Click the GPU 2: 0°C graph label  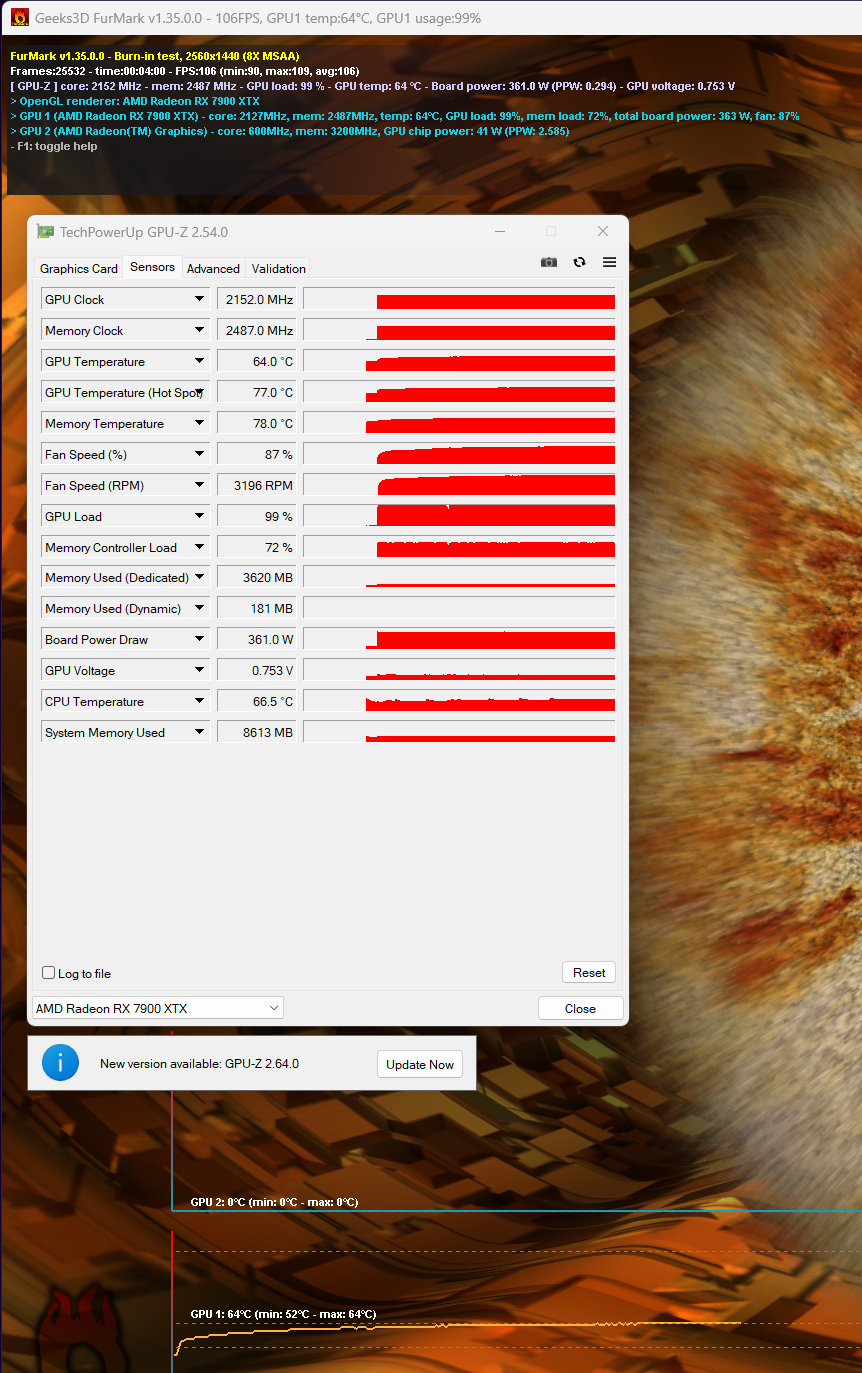point(274,1202)
